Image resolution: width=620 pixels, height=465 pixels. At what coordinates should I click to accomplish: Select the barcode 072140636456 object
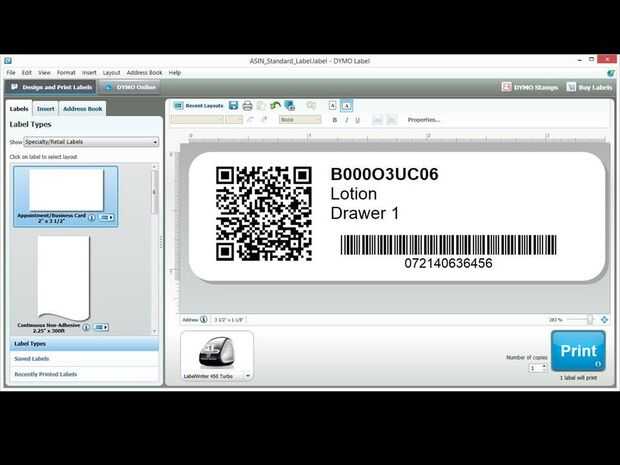coord(448,252)
